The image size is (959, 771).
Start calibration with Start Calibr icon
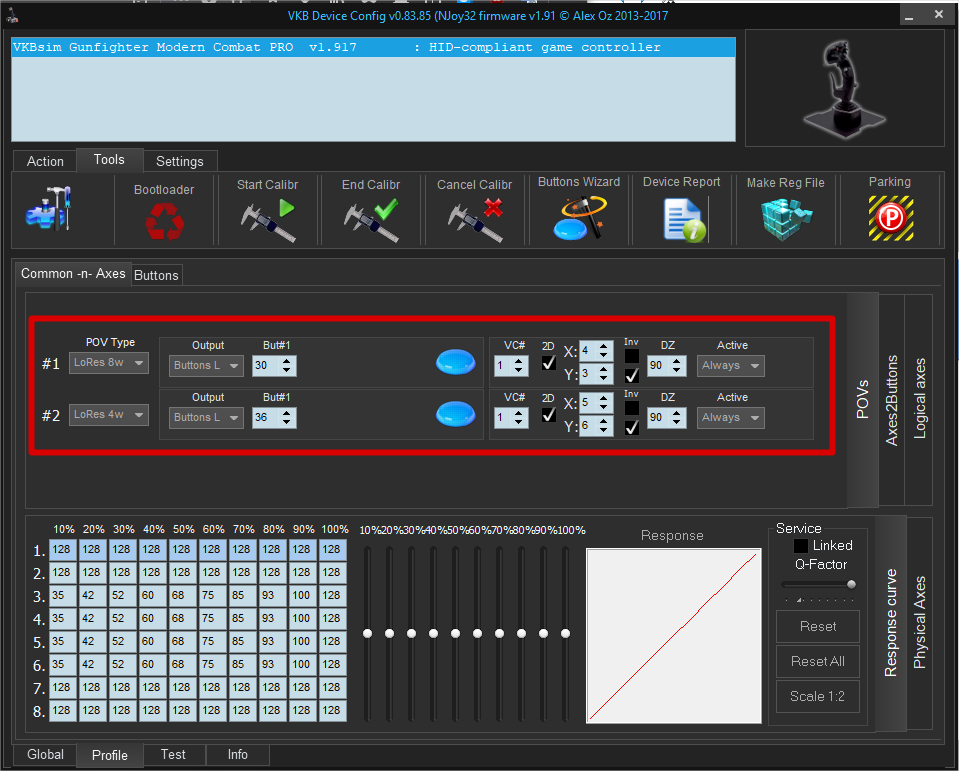268,220
